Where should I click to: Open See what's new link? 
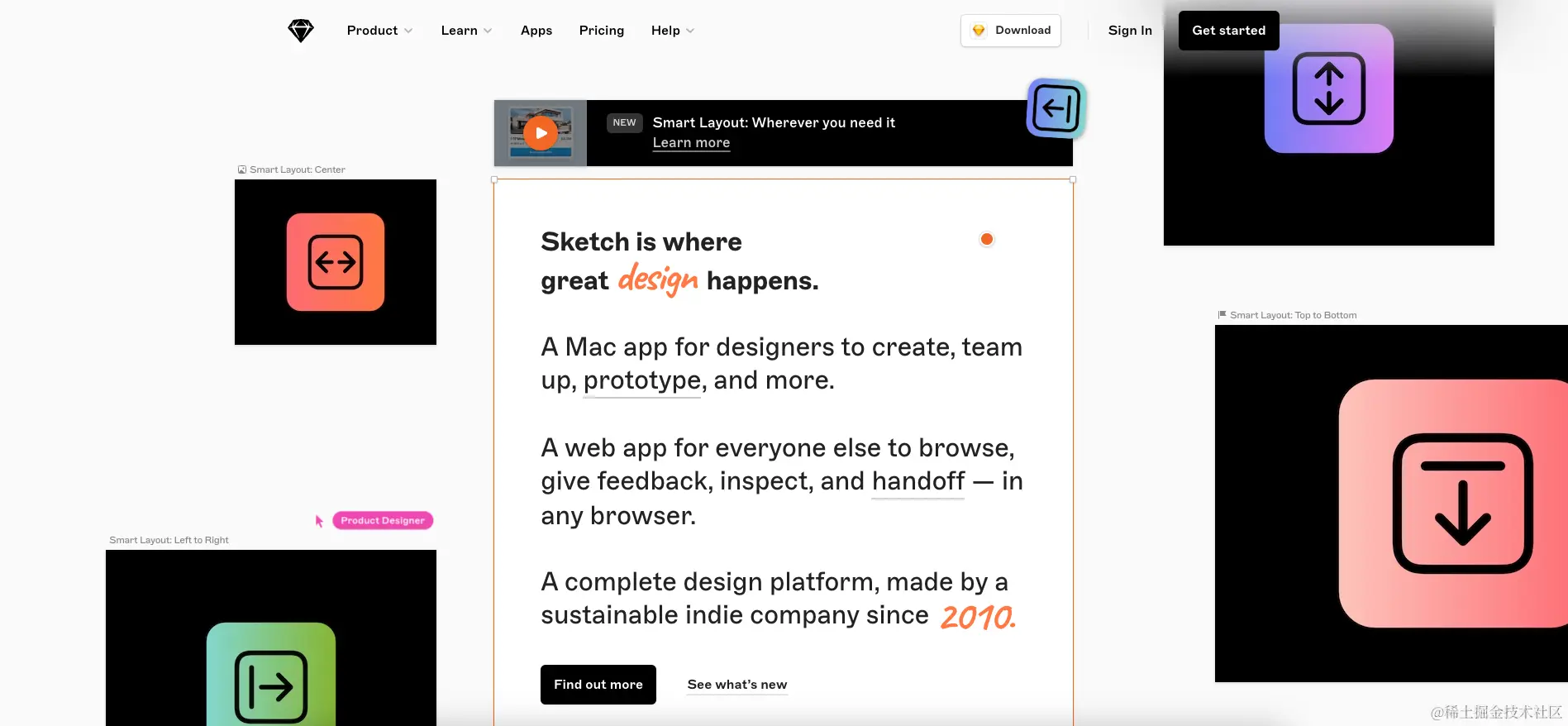click(x=737, y=685)
